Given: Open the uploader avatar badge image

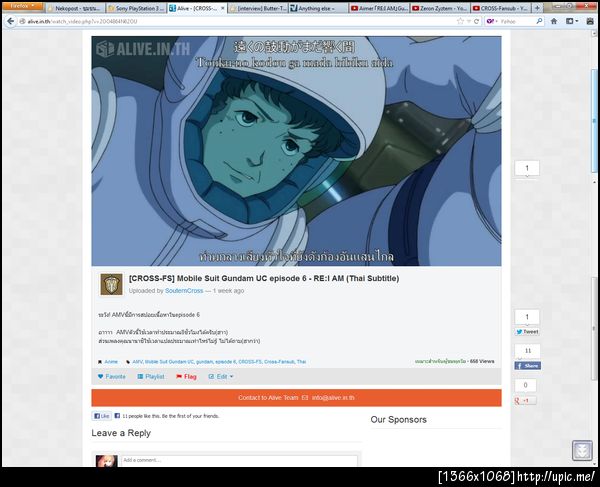Looking at the screenshot, I should (x=111, y=284).
